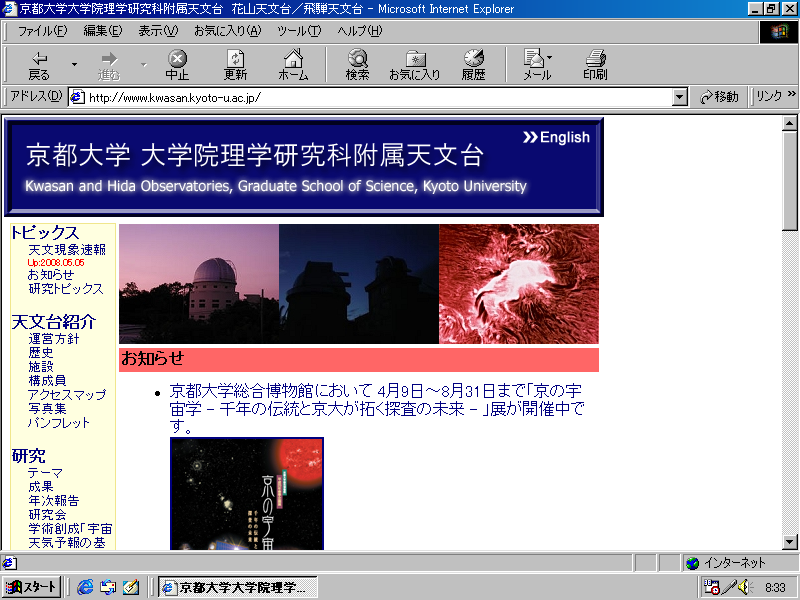The image size is (800, 600).
Task: Open the 構成員 link
Action: [x=47, y=381]
